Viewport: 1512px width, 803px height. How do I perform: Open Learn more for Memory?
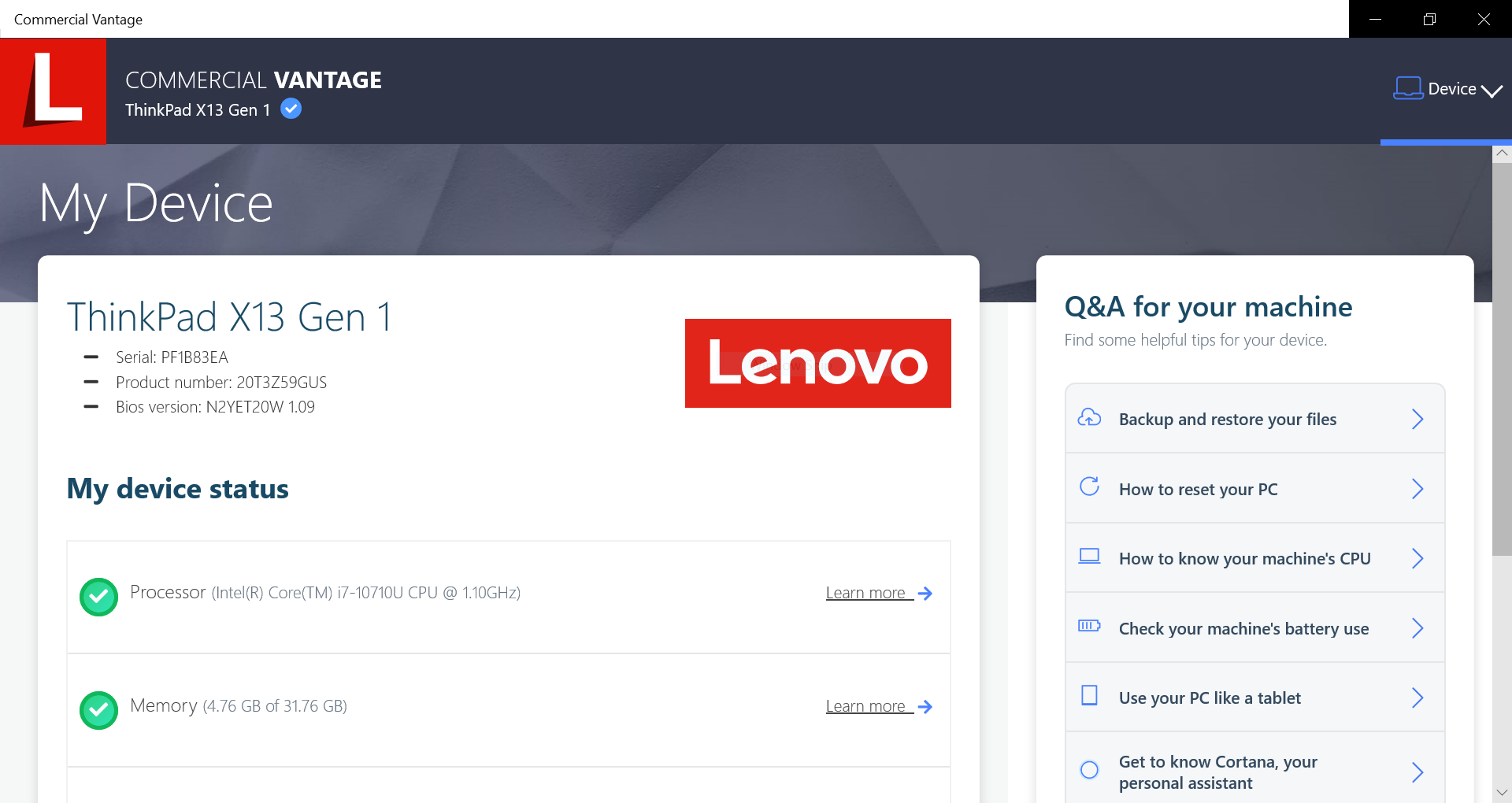click(x=866, y=706)
